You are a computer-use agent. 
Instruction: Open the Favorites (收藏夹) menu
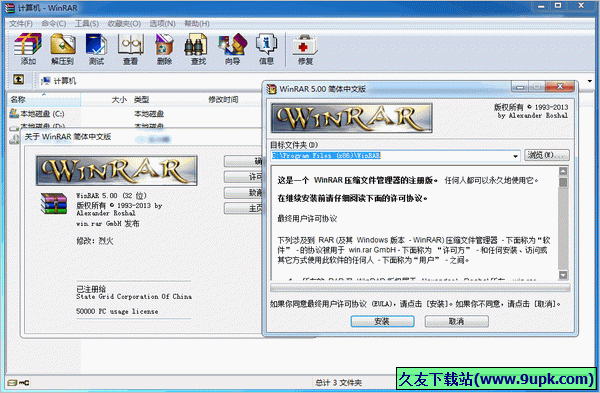(124, 24)
